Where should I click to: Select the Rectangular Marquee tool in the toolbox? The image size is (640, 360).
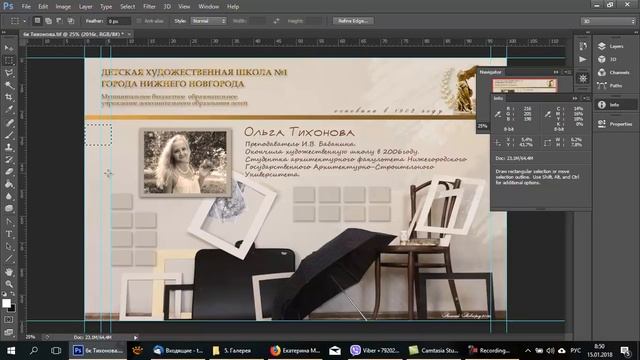tap(9, 60)
